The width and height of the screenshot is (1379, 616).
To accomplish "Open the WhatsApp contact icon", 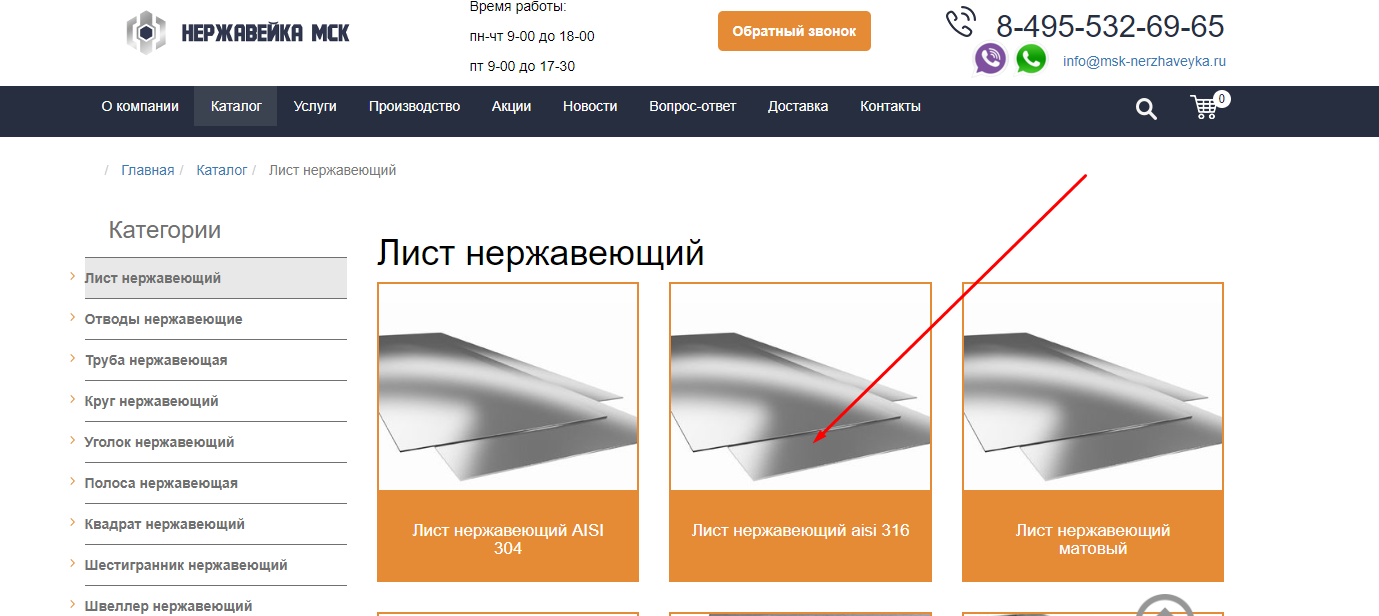I will click(x=1031, y=59).
